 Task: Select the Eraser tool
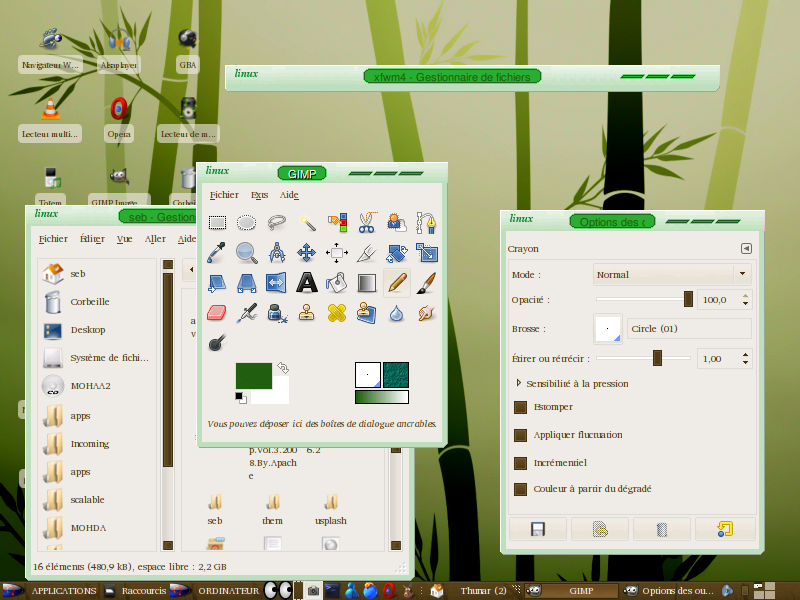pos(217,313)
